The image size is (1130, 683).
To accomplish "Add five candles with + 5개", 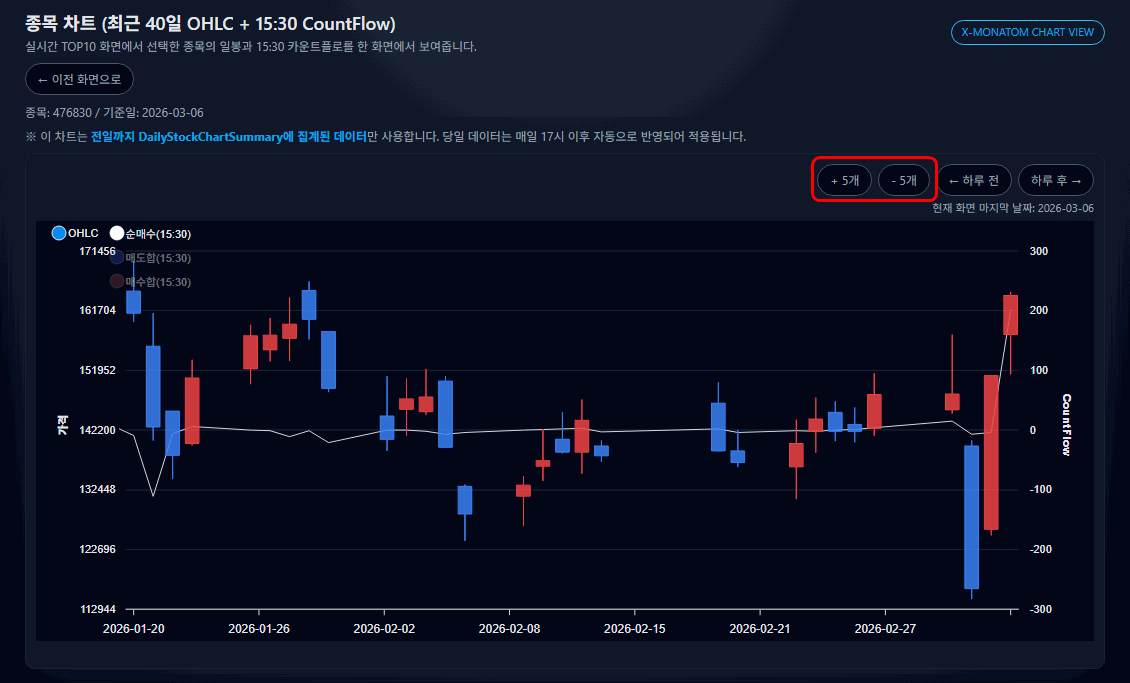I will pyautogui.click(x=845, y=180).
